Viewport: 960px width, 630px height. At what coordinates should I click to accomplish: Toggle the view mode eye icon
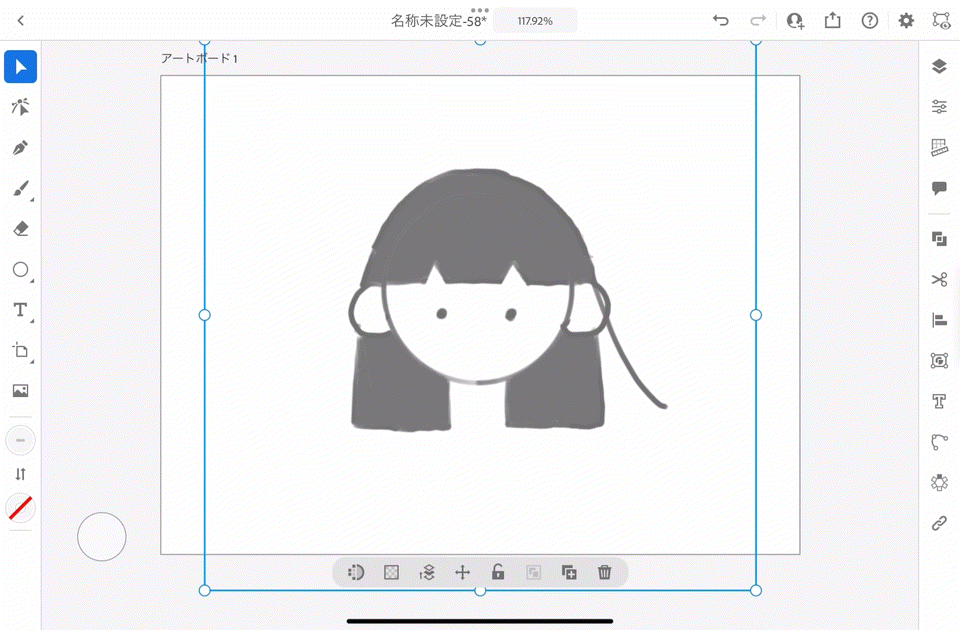[940, 20]
